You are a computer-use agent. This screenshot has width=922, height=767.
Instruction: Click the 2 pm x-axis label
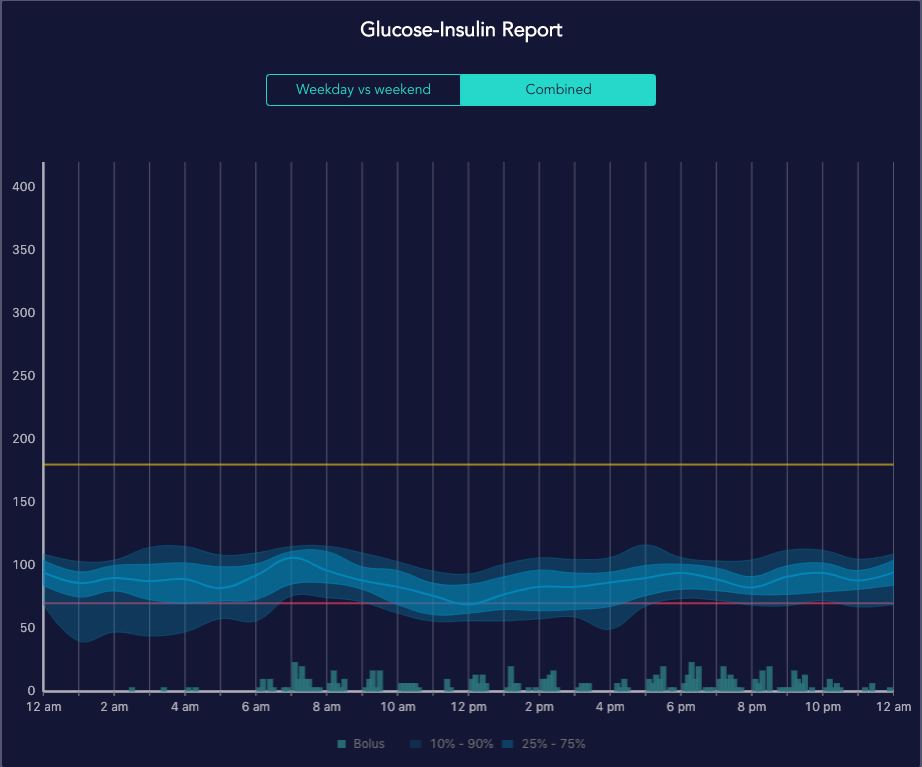(539, 706)
